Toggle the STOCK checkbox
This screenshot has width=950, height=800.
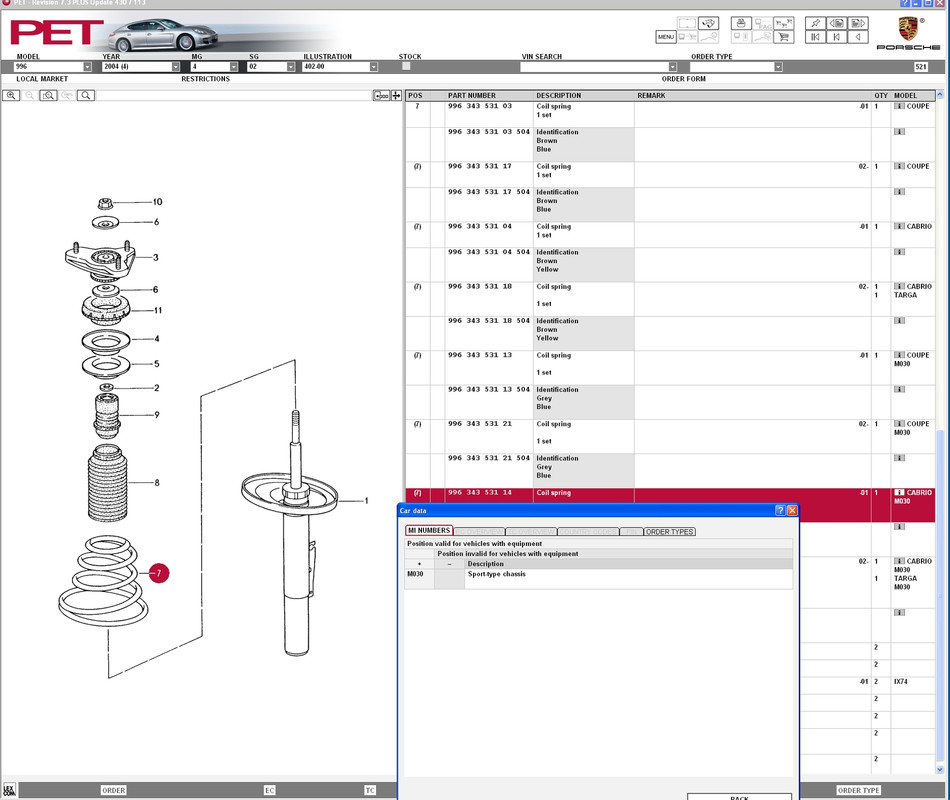coord(406,66)
